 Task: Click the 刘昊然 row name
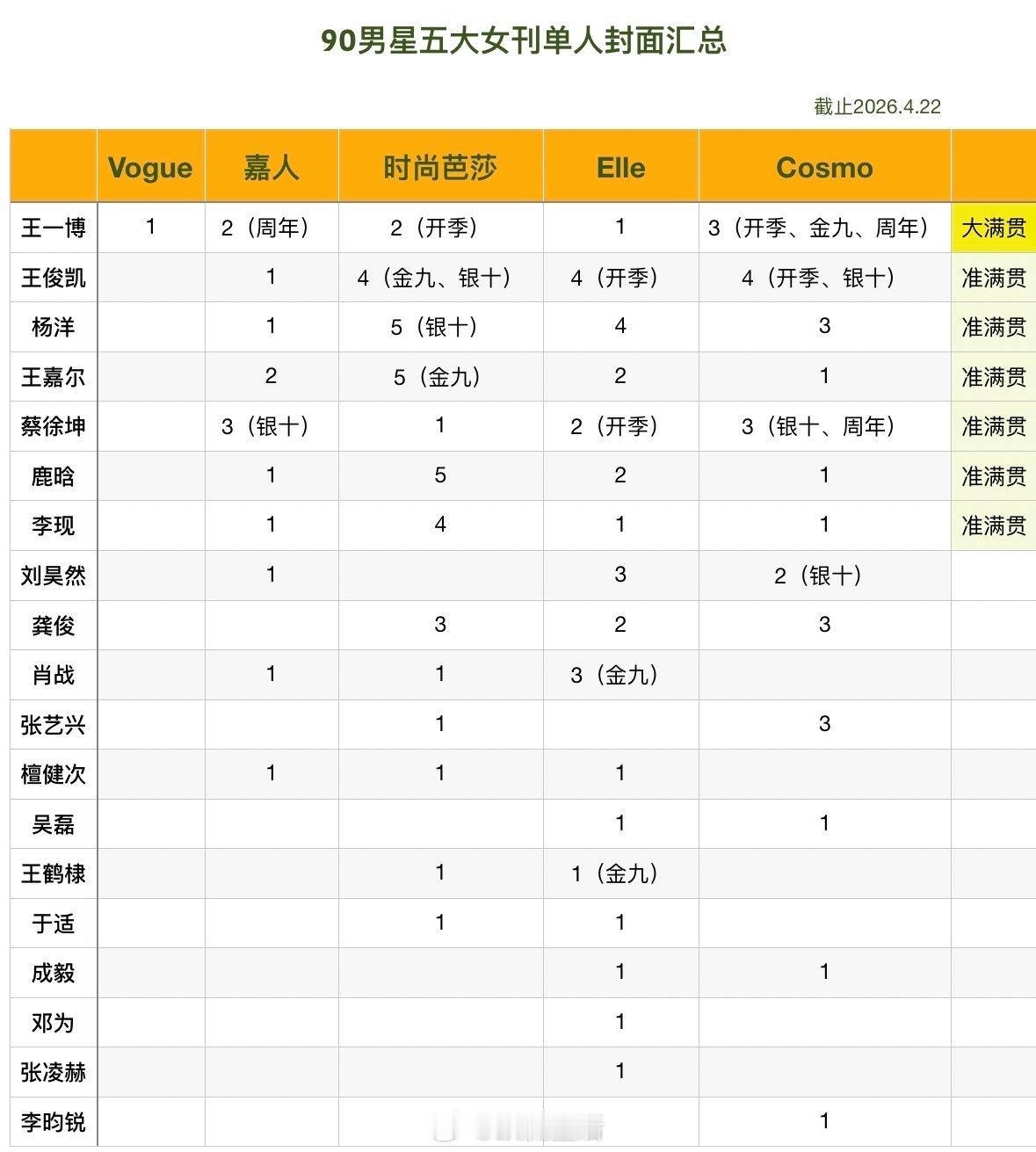coord(54,576)
